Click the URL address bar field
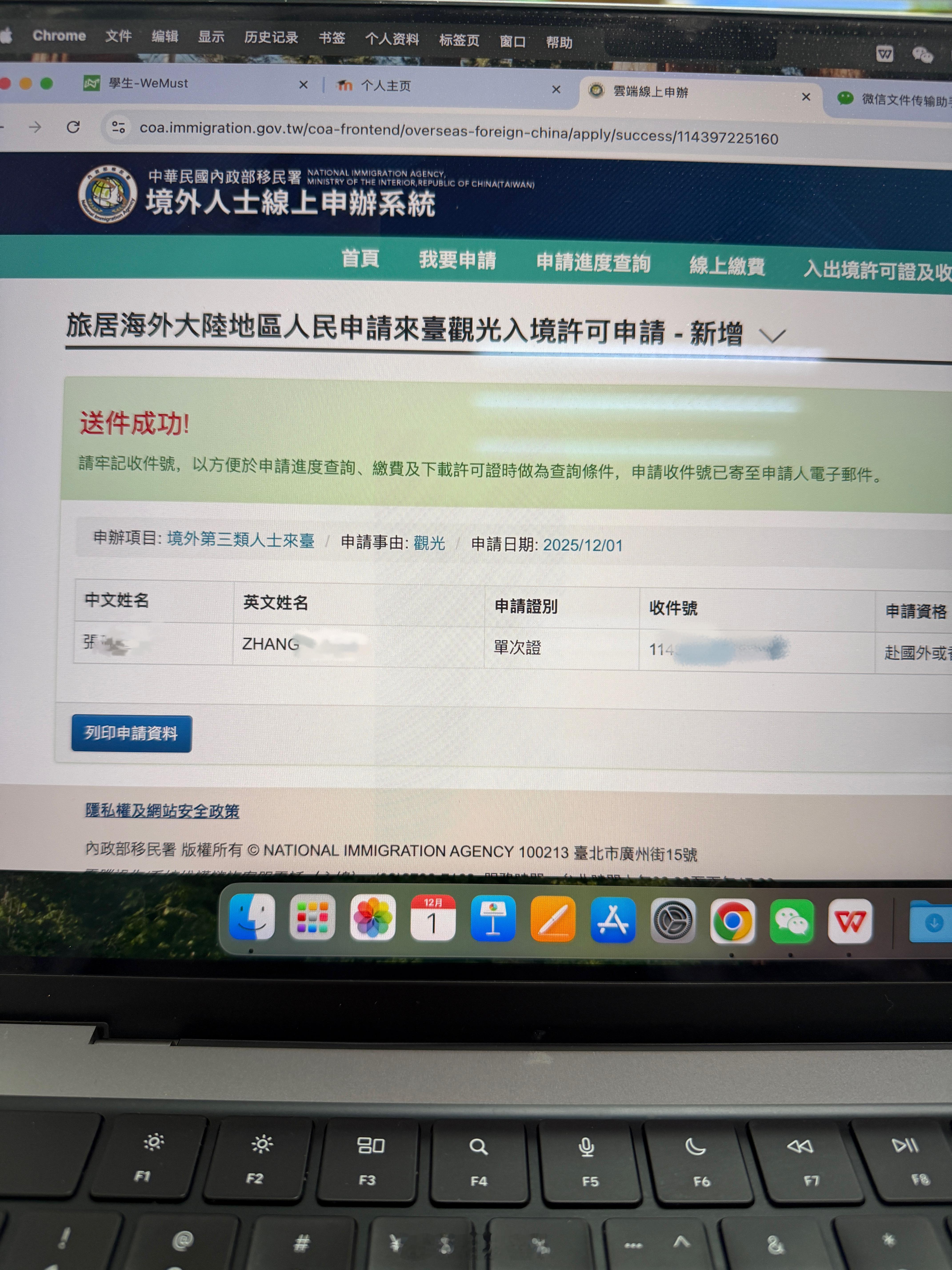 (x=459, y=133)
